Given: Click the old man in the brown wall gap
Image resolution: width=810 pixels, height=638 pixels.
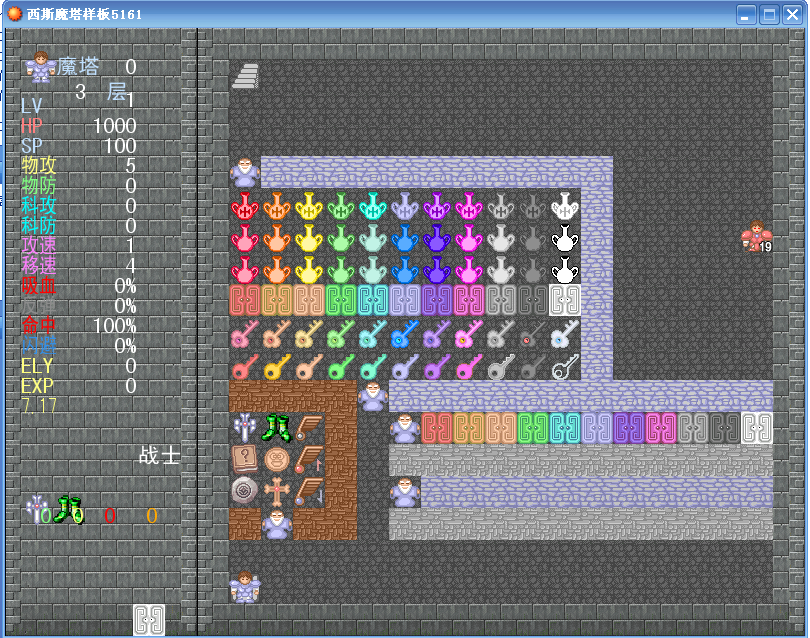Looking at the screenshot, I should 277,524.
